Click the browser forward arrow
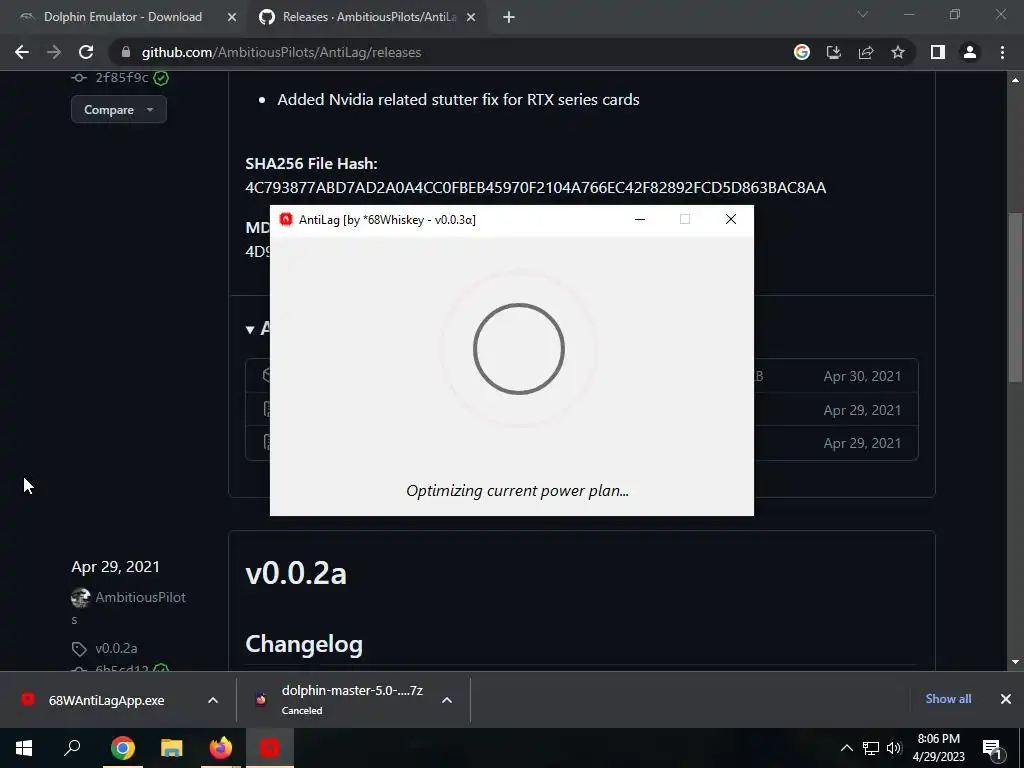Screen dimensions: 1024x768 pos(54,52)
